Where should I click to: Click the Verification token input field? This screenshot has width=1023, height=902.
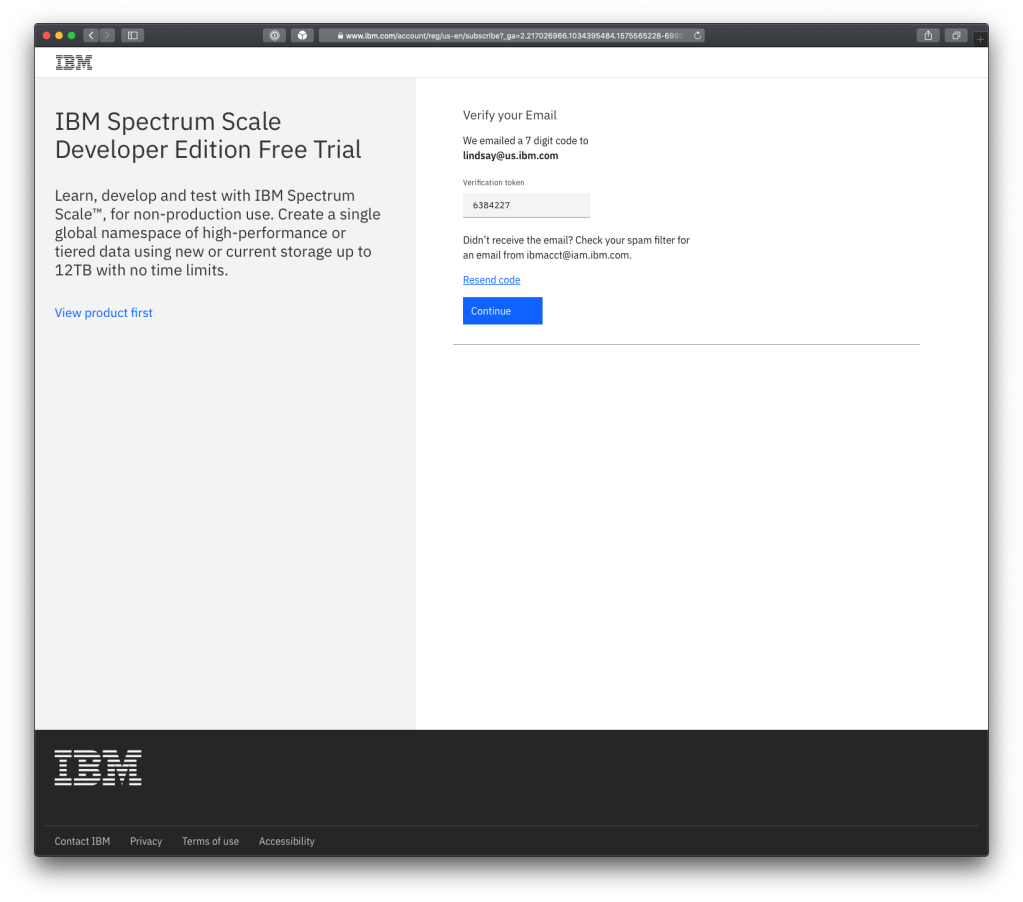(x=526, y=204)
